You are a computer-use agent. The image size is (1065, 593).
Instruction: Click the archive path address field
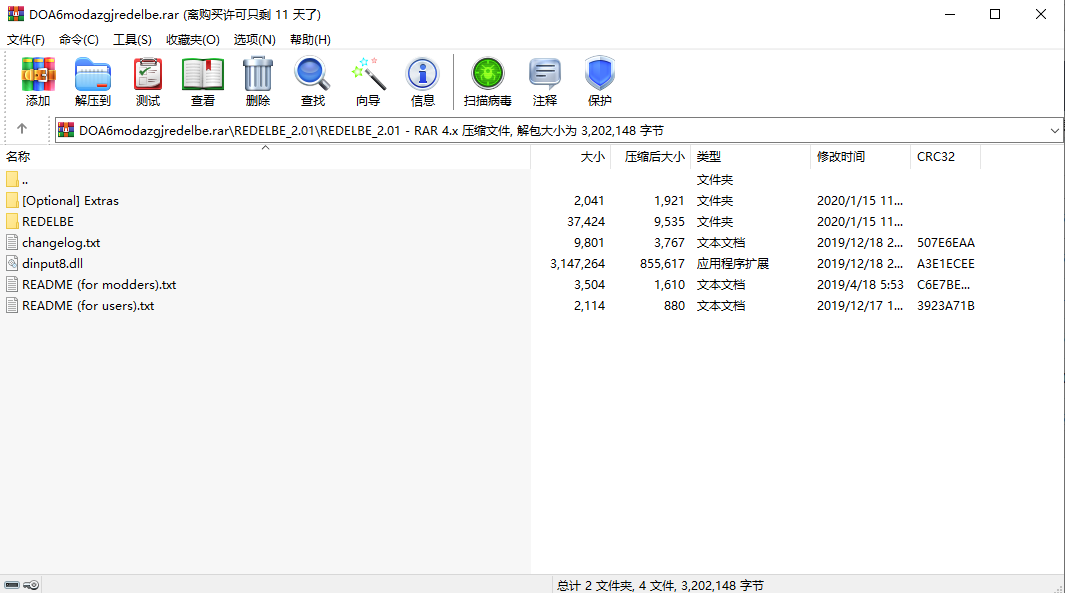pos(557,130)
